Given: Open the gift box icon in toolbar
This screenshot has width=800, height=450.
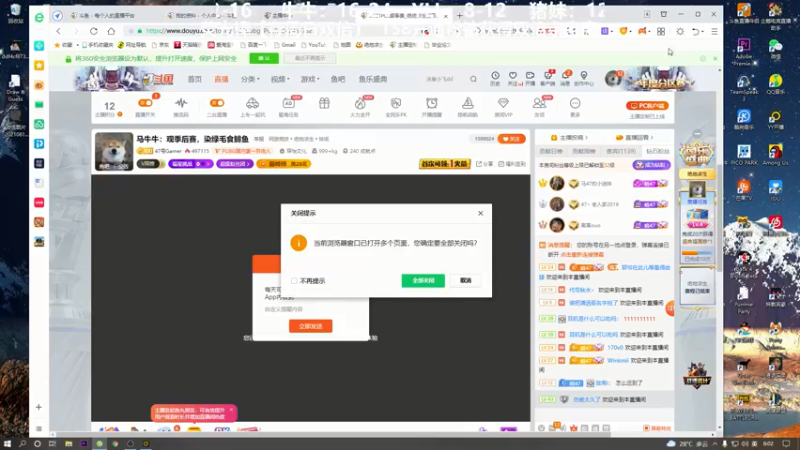Looking at the screenshot, I should coord(324,103).
